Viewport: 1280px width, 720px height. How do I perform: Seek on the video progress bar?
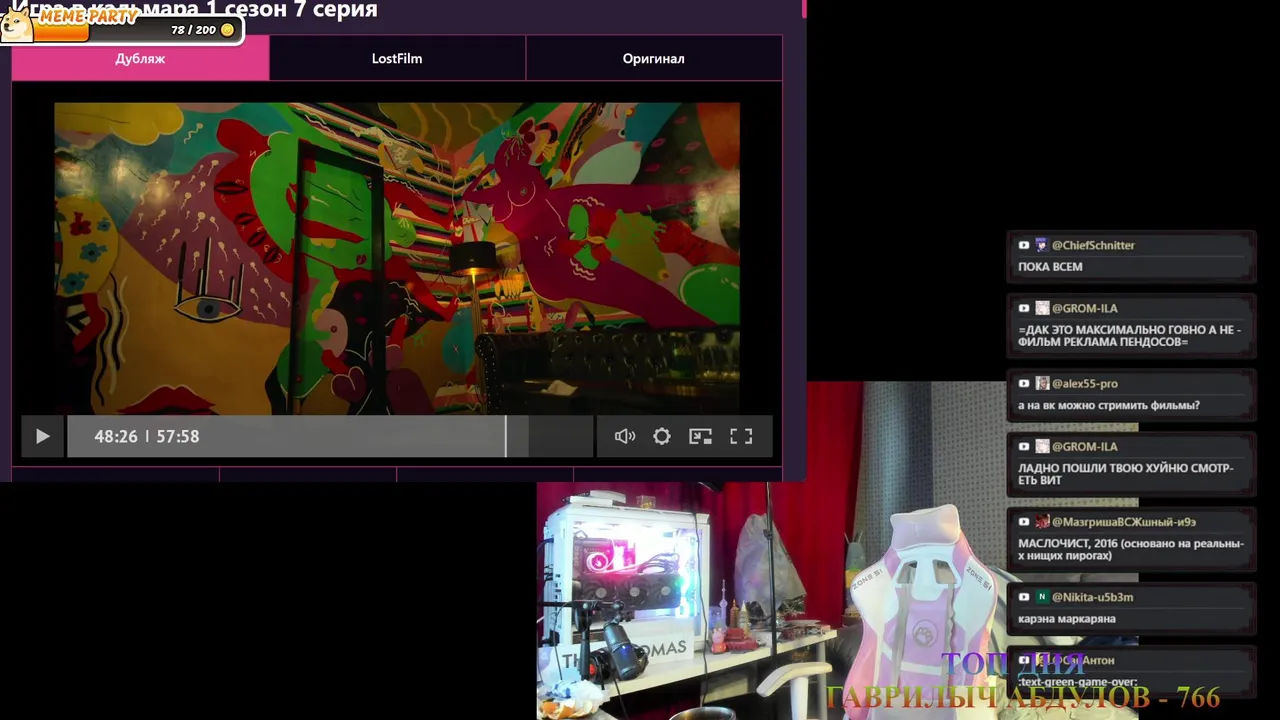pos(330,437)
